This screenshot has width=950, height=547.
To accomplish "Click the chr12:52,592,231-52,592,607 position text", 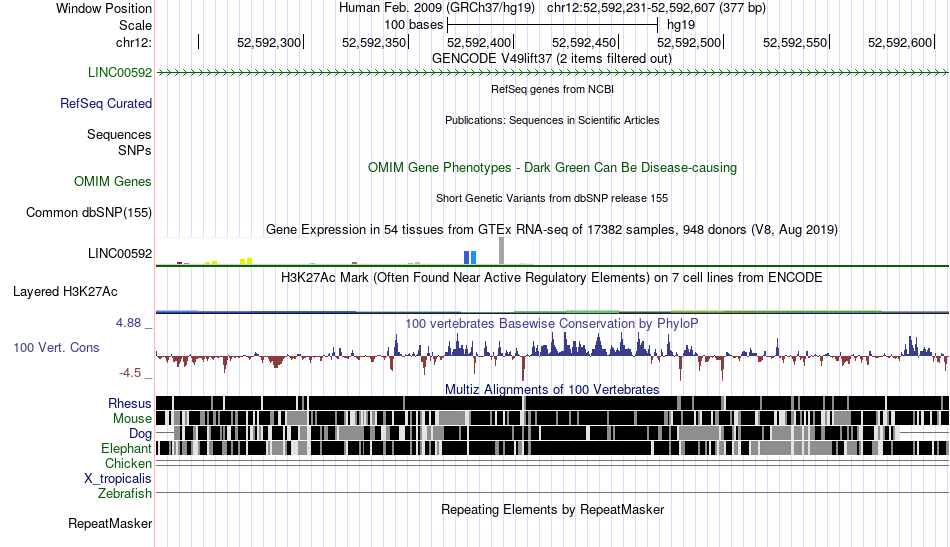I will click(x=656, y=8).
